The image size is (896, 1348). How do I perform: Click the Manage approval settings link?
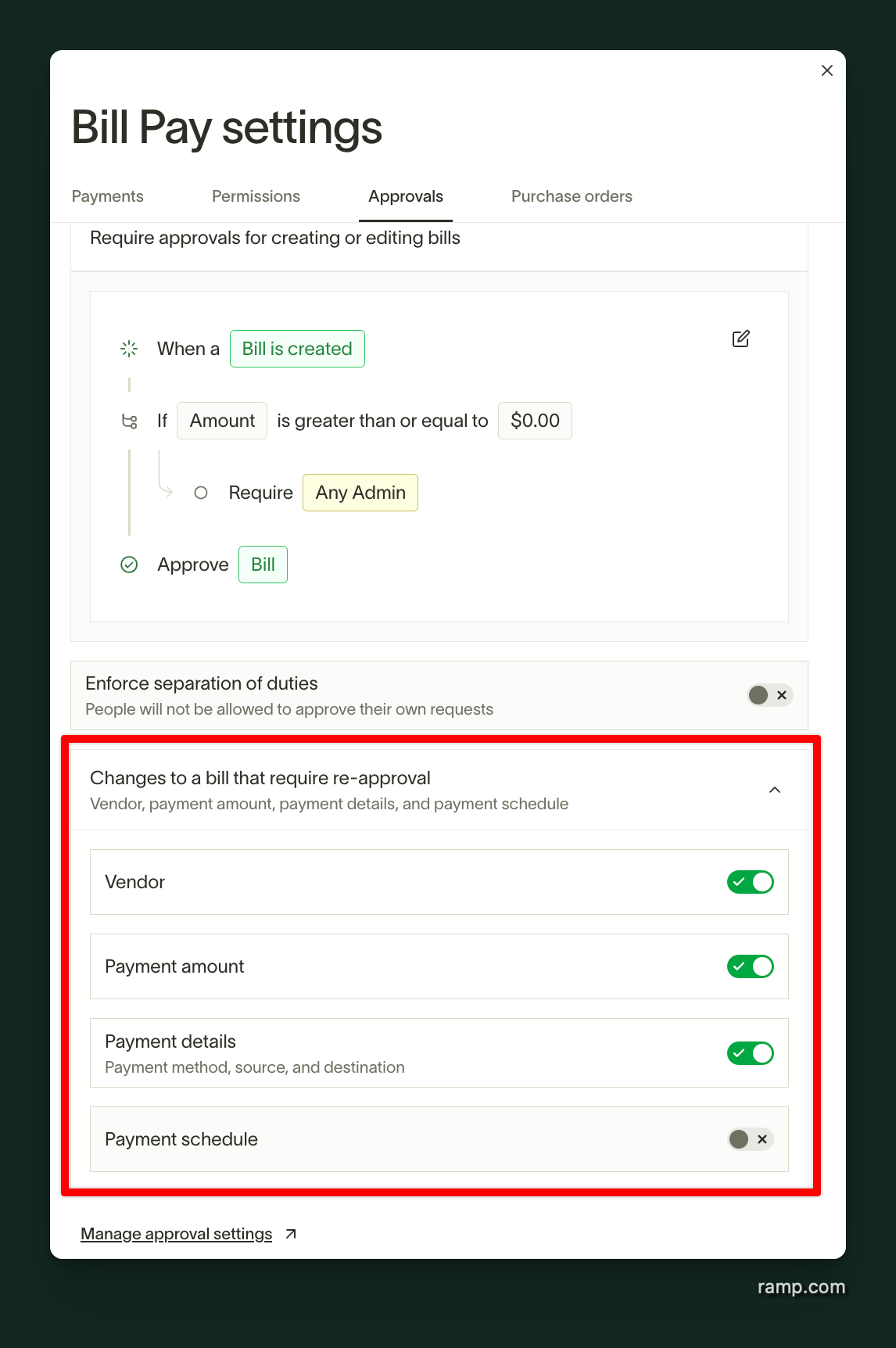[x=176, y=1233]
